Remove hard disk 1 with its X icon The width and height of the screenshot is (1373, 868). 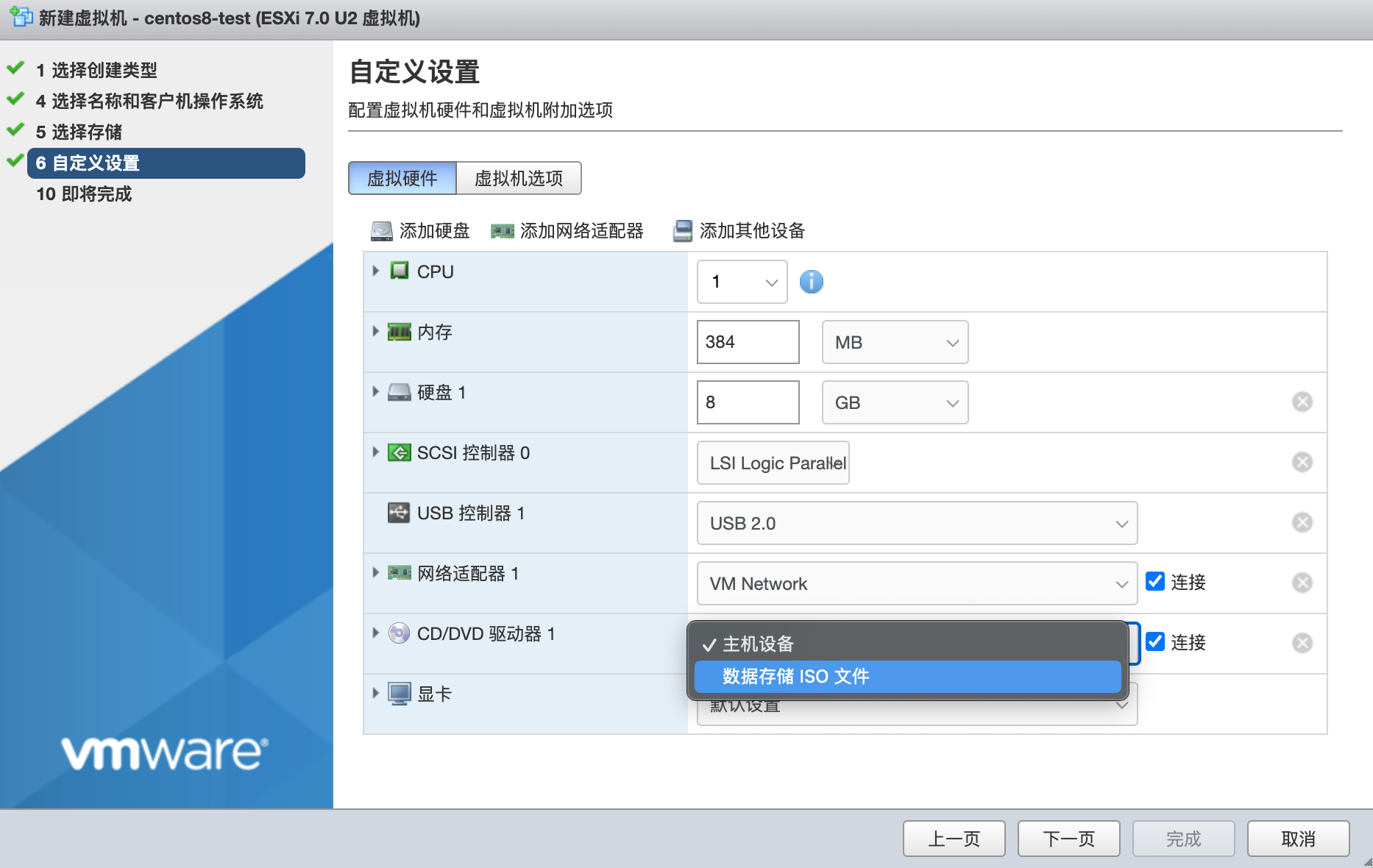click(x=1302, y=402)
